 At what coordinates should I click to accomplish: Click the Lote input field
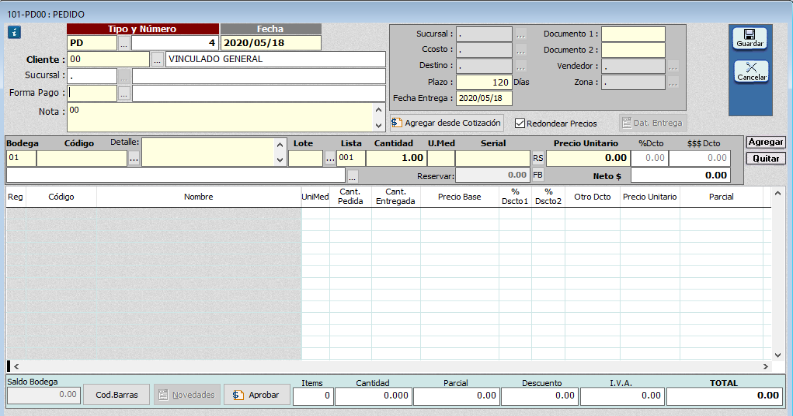(305, 158)
